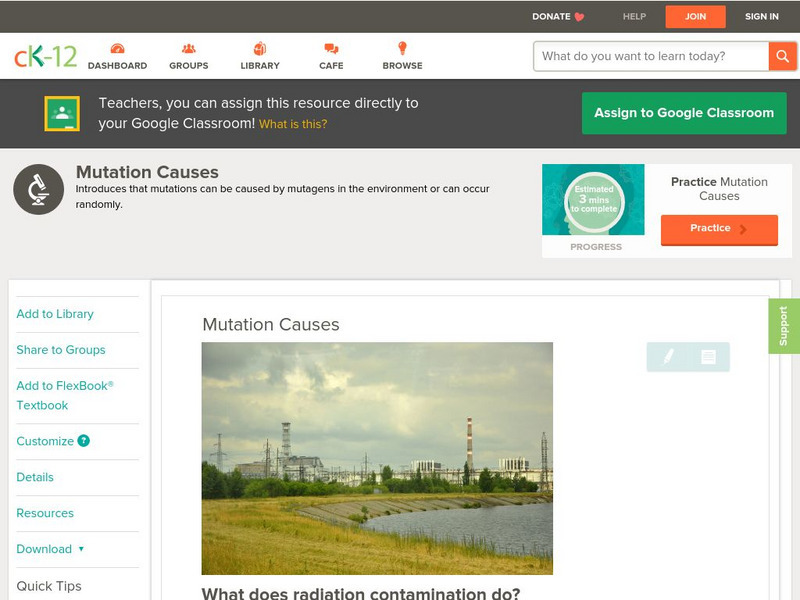
Task: Open the 'What is this?' link
Action: click(293, 124)
